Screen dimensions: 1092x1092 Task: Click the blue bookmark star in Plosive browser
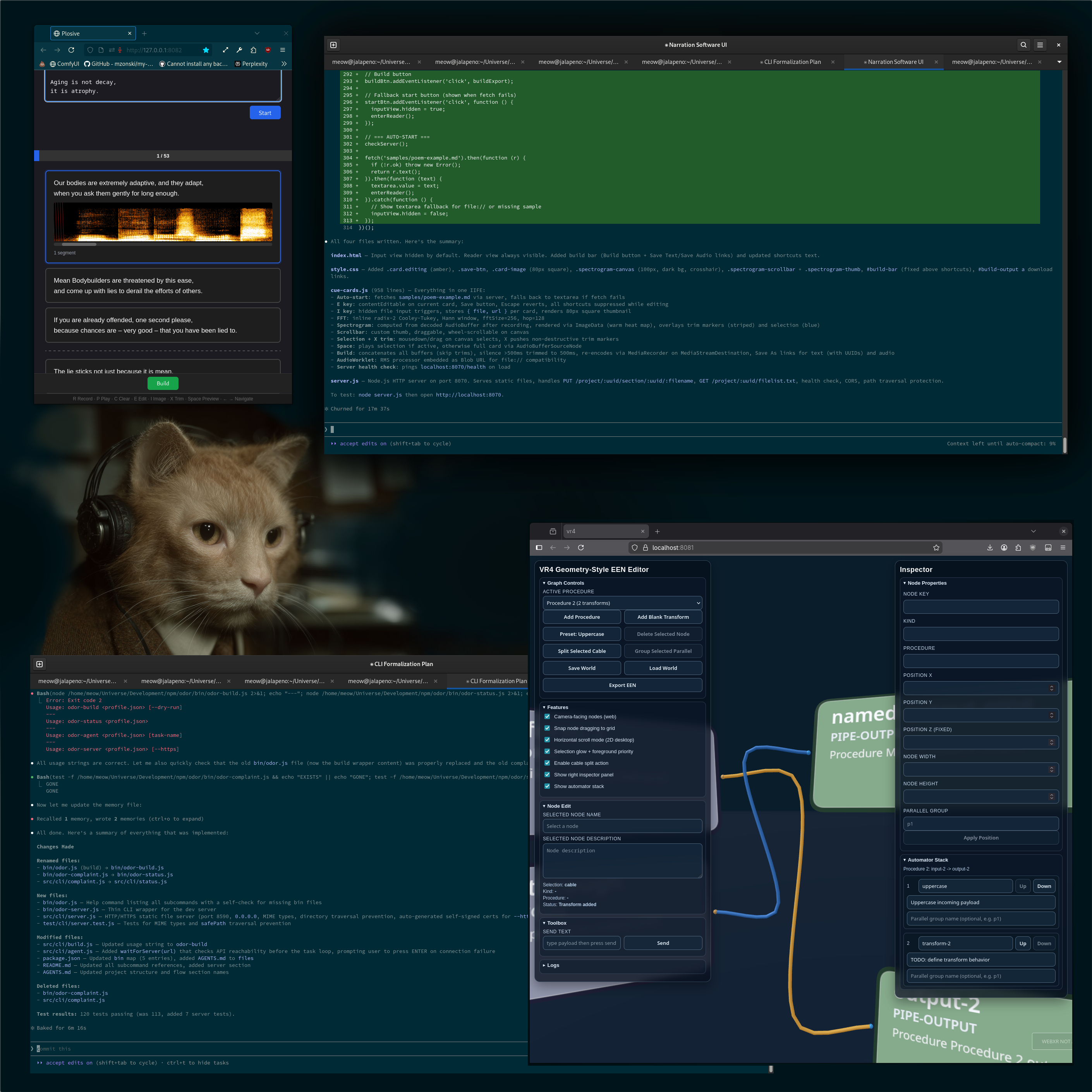[x=206, y=50]
